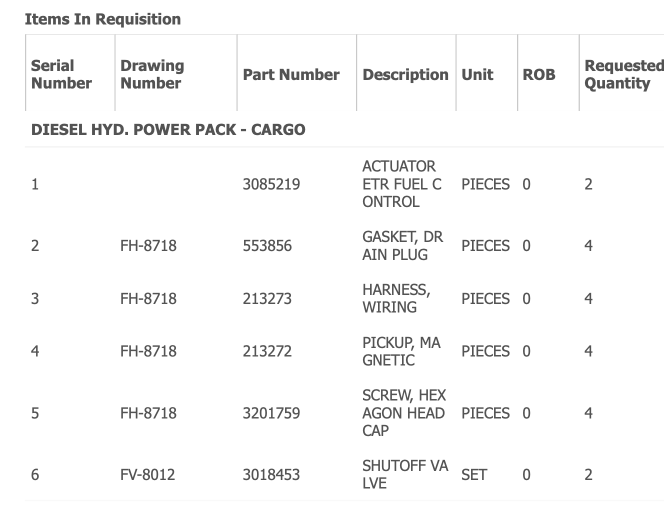The image size is (664, 524).
Task: Select the Requested Quantity column header
Action: (x=622, y=74)
